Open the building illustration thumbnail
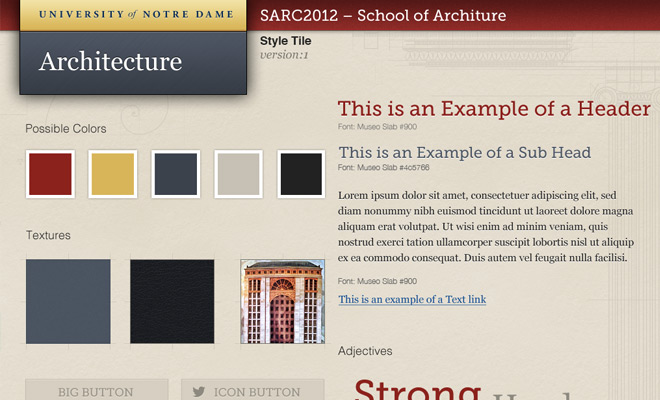 tap(282, 301)
